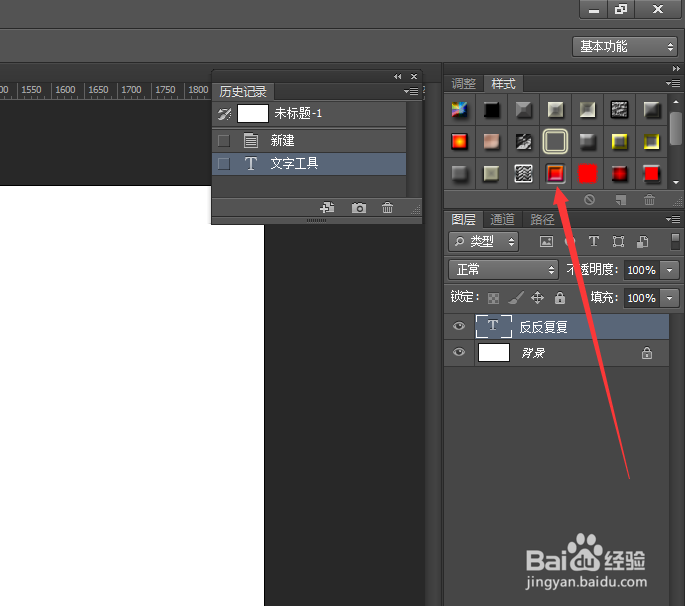
Task: Toggle layer filtering switch on or off
Action: [x=675, y=242]
